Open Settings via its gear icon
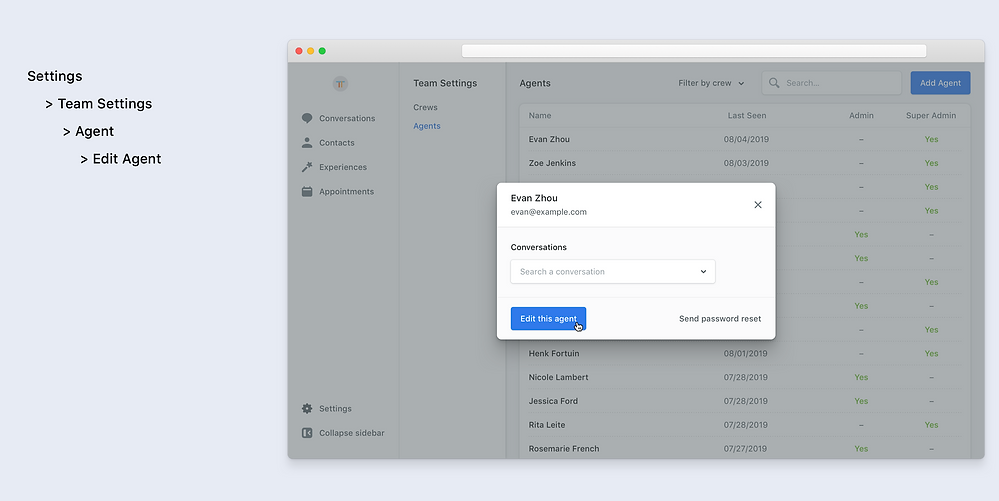Viewport: 999px width, 501px height. (x=307, y=409)
